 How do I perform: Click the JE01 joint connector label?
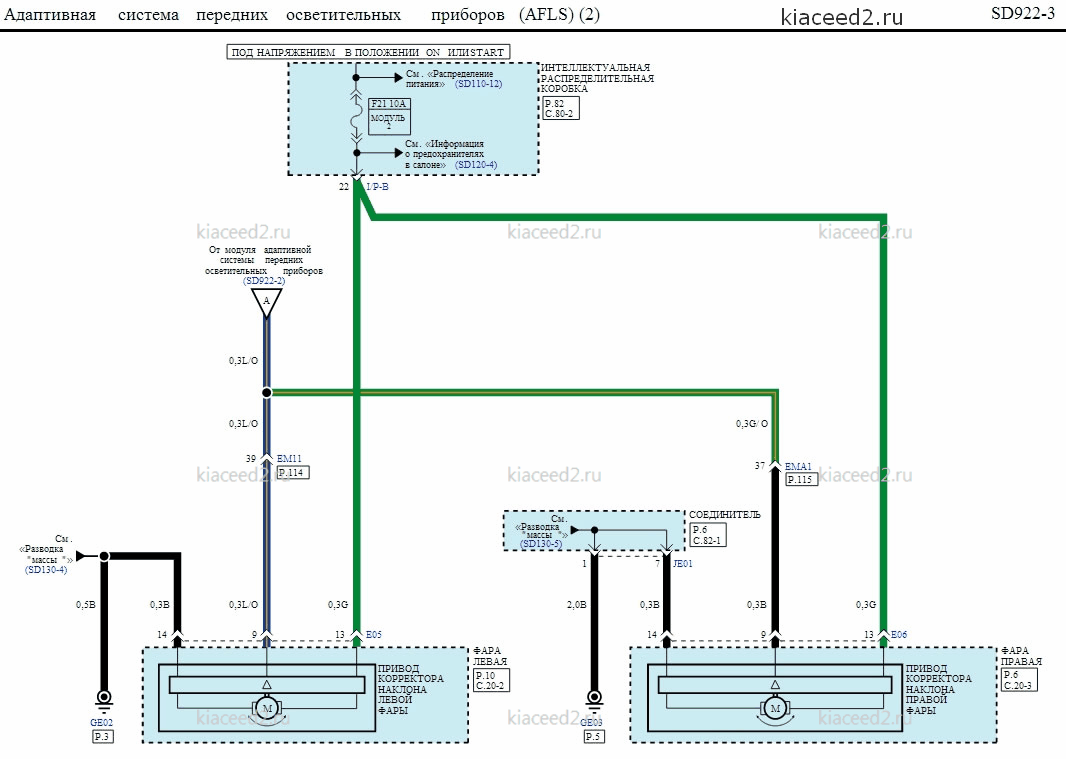tap(683, 564)
